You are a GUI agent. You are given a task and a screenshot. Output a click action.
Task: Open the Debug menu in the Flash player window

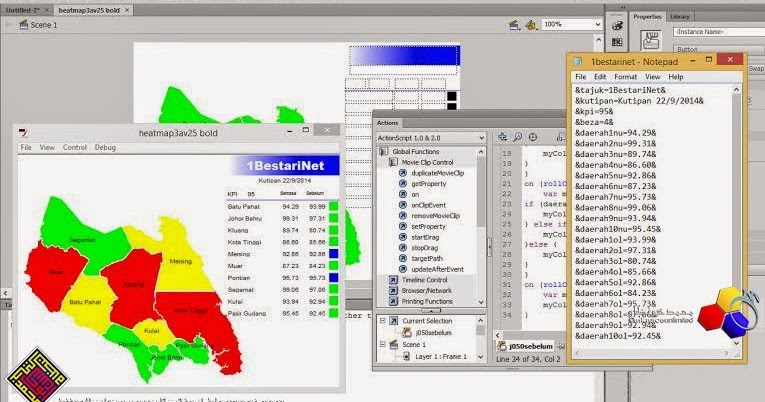(105, 147)
